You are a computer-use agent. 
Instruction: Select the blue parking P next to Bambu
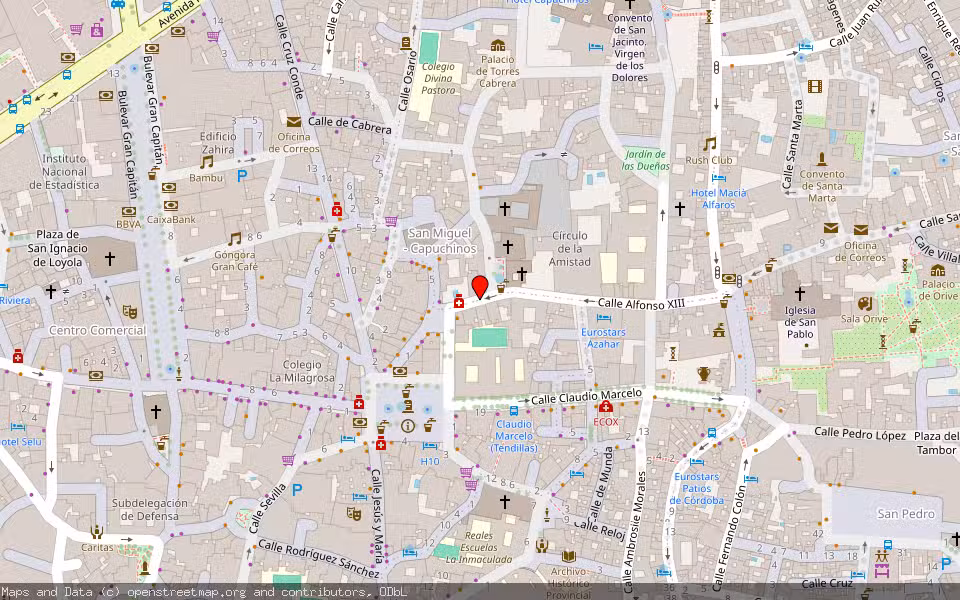(x=242, y=176)
